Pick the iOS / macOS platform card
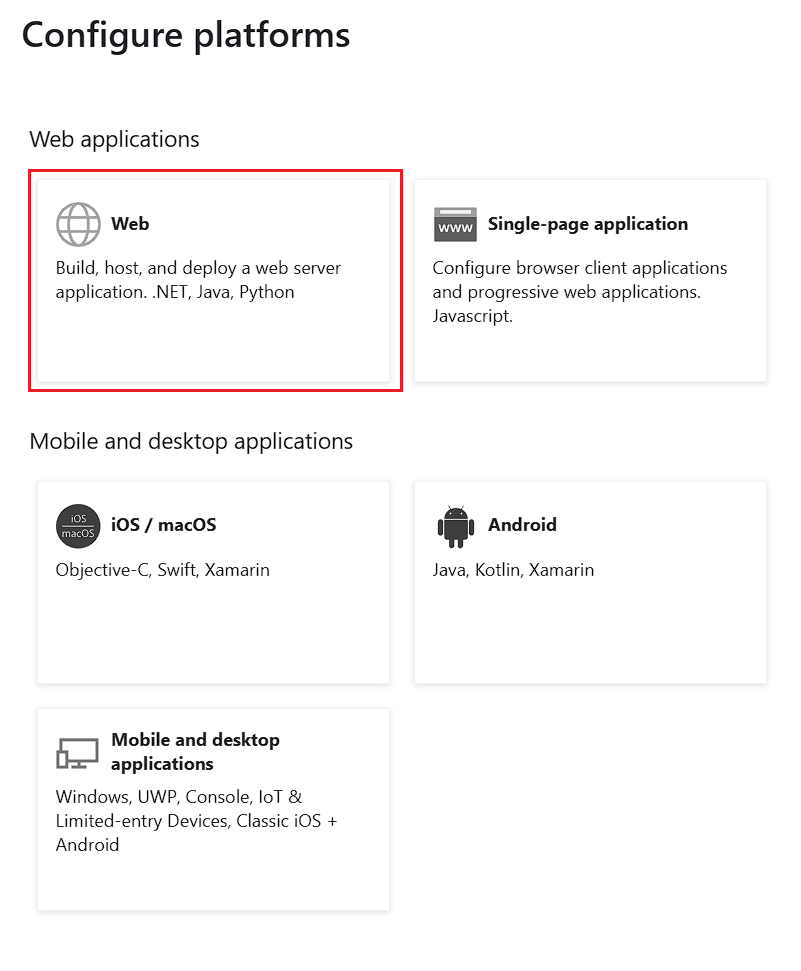 (x=214, y=583)
